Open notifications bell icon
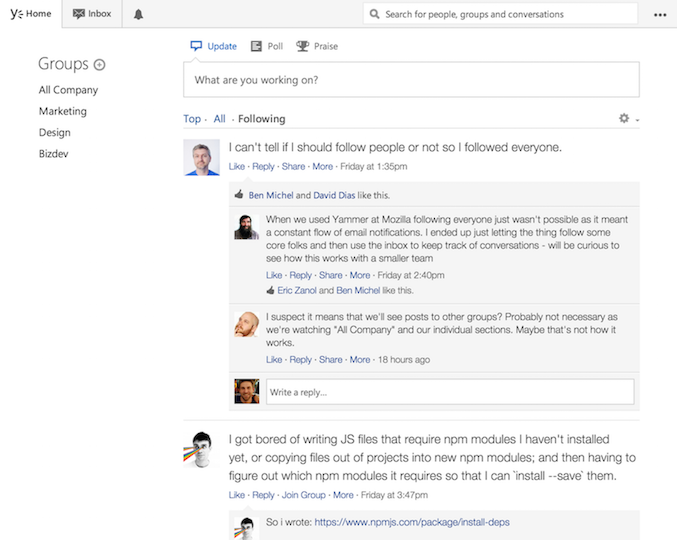 coord(138,14)
